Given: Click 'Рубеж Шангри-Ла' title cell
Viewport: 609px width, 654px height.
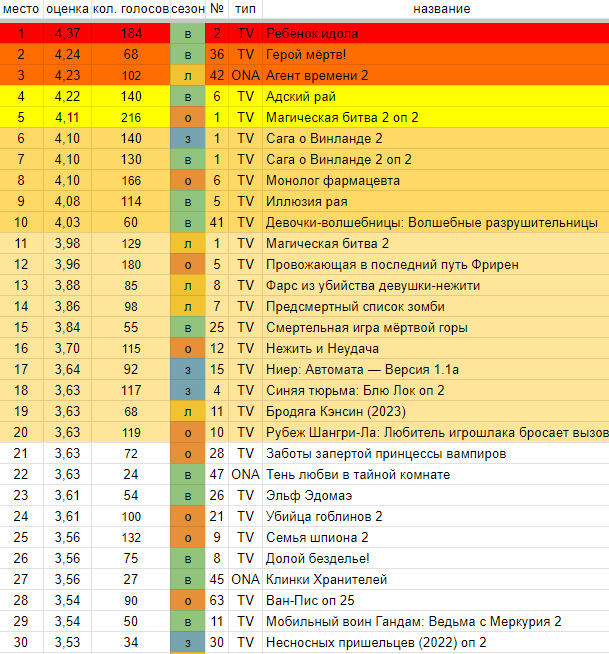Looking at the screenshot, I should coord(435,433).
